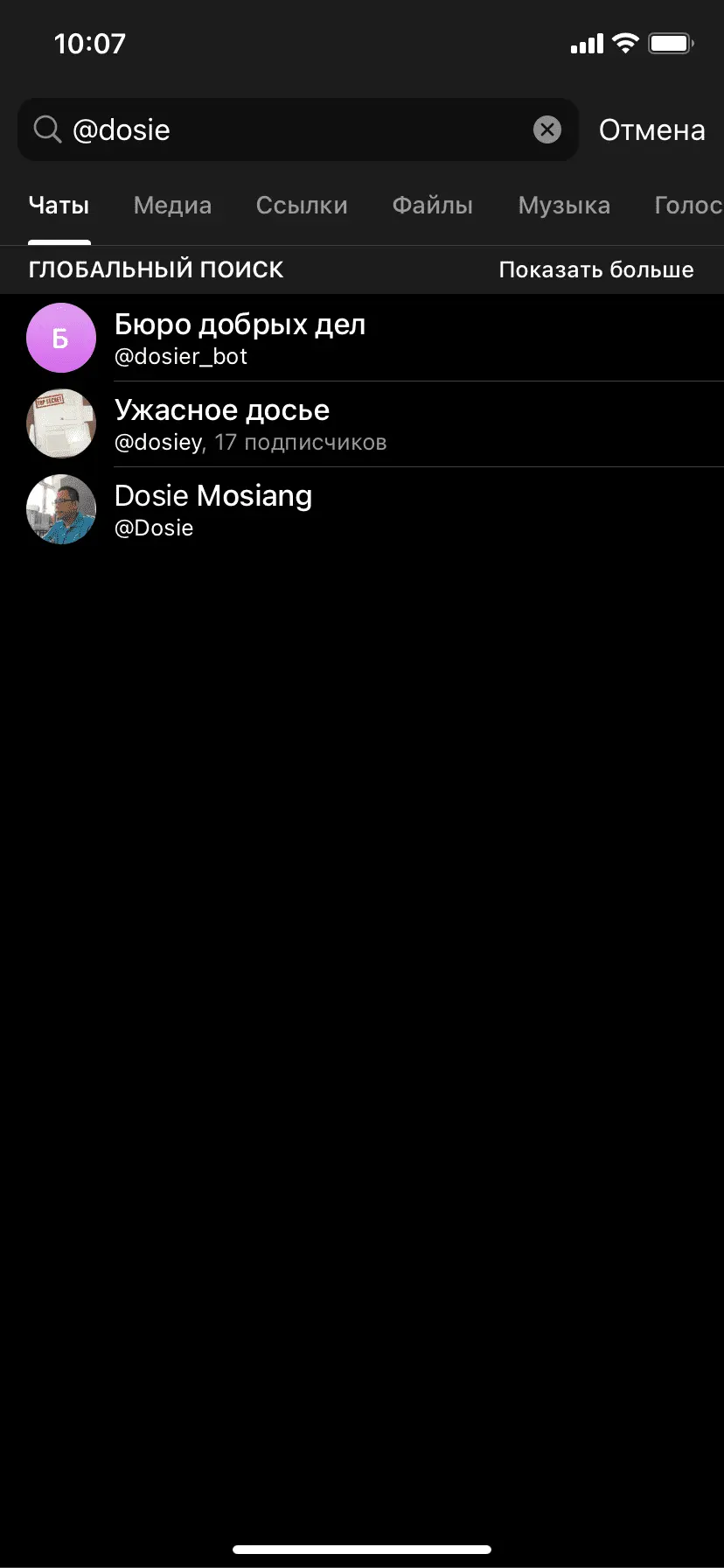Screen dimensions: 724x1568
Task: Switch to the Медиа tab
Action: pyautogui.click(x=172, y=206)
